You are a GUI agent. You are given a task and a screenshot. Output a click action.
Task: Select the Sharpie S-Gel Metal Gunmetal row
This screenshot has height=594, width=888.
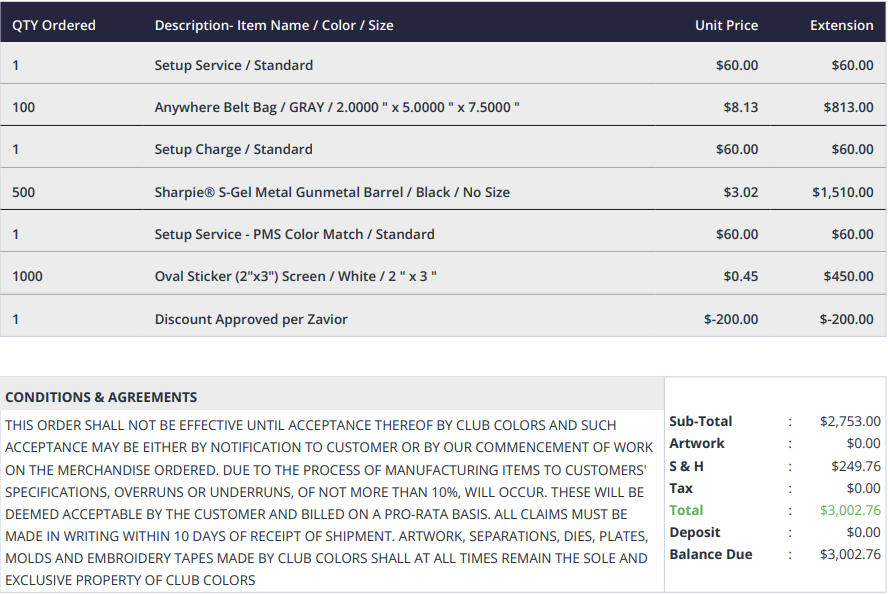(443, 190)
